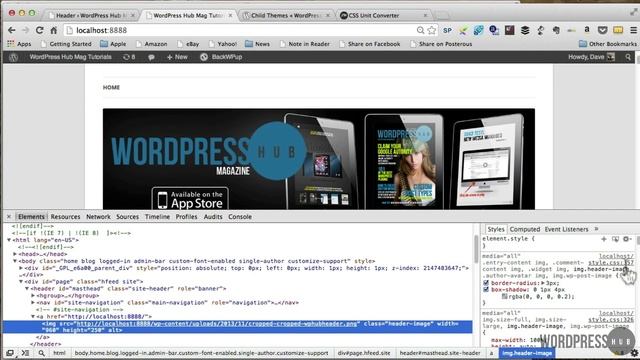
Task: Switch to the CSS Unit Converter browser tab
Action: (384, 15)
